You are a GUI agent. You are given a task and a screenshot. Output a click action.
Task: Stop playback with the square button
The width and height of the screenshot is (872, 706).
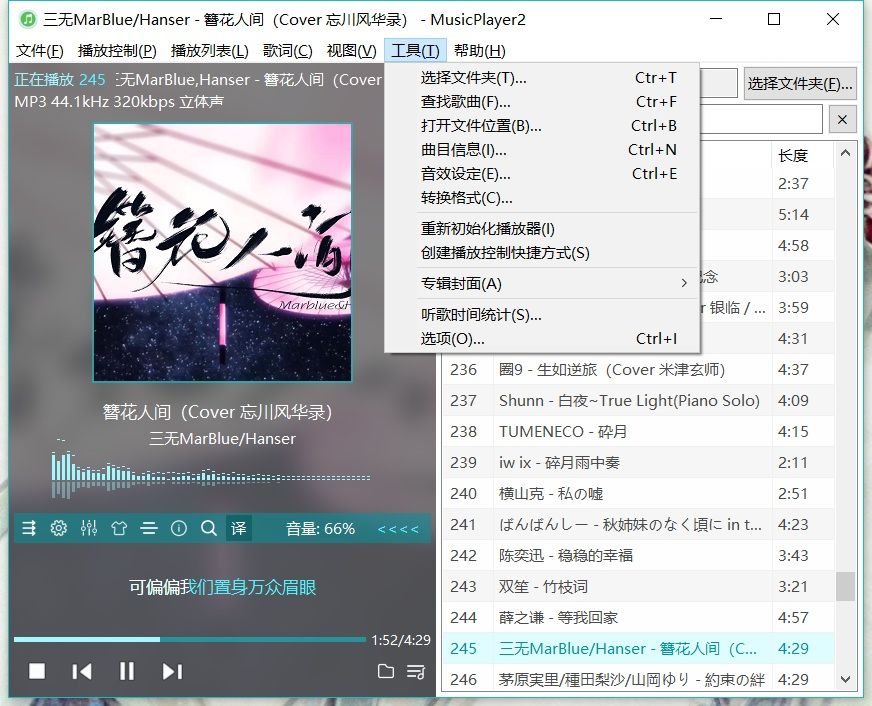click(37, 671)
